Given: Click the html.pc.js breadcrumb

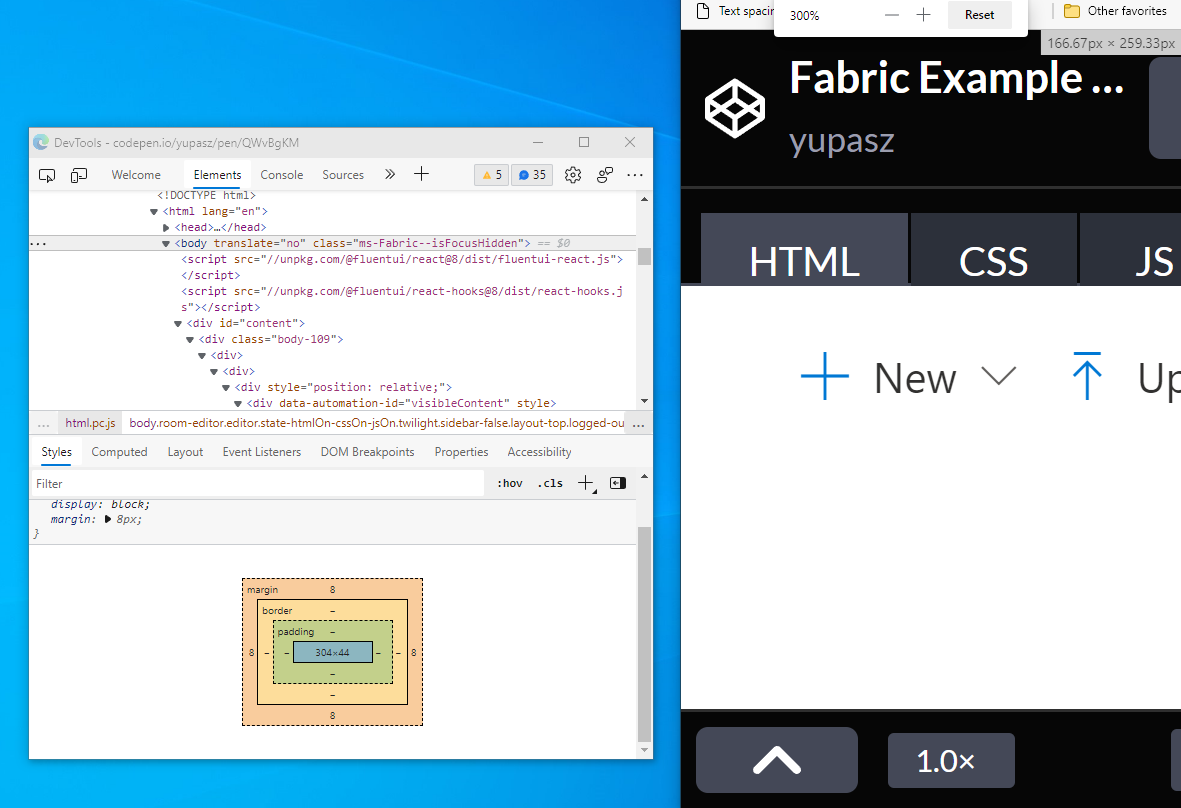Looking at the screenshot, I should pos(90,423).
